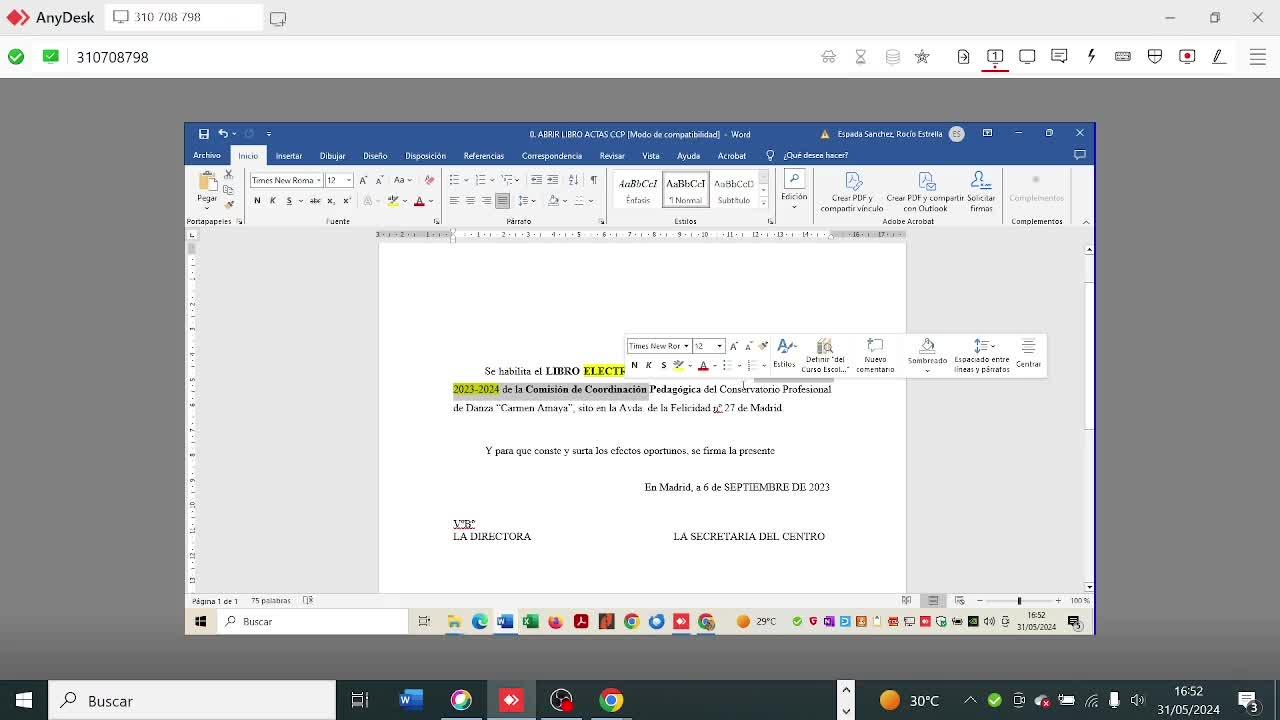Viewport: 1280px width, 720px height.
Task: Open the change case (Aa) dropdown
Action: coord(402,180)
